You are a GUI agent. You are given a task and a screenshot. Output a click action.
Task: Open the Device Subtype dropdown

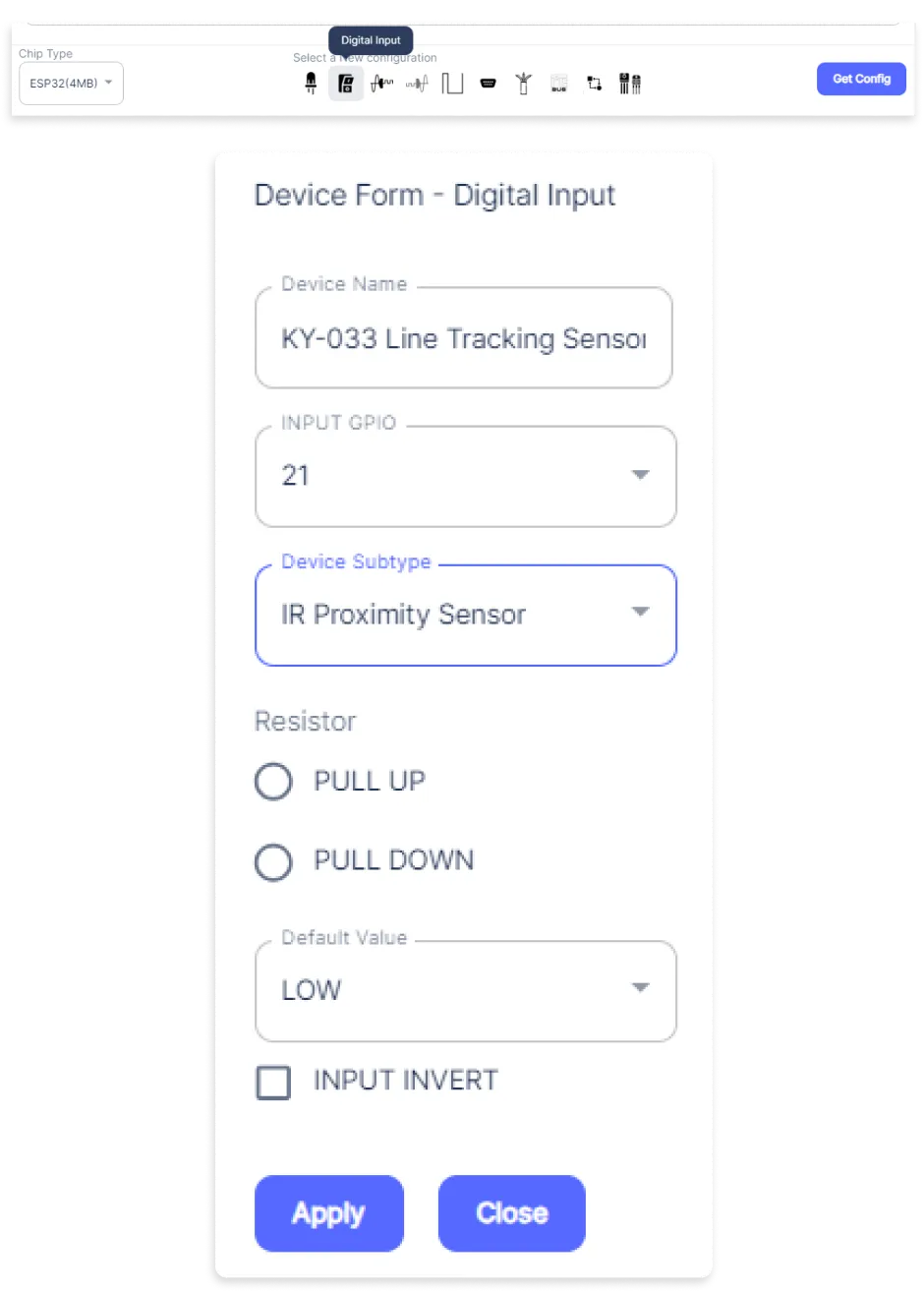coord(466,616)
